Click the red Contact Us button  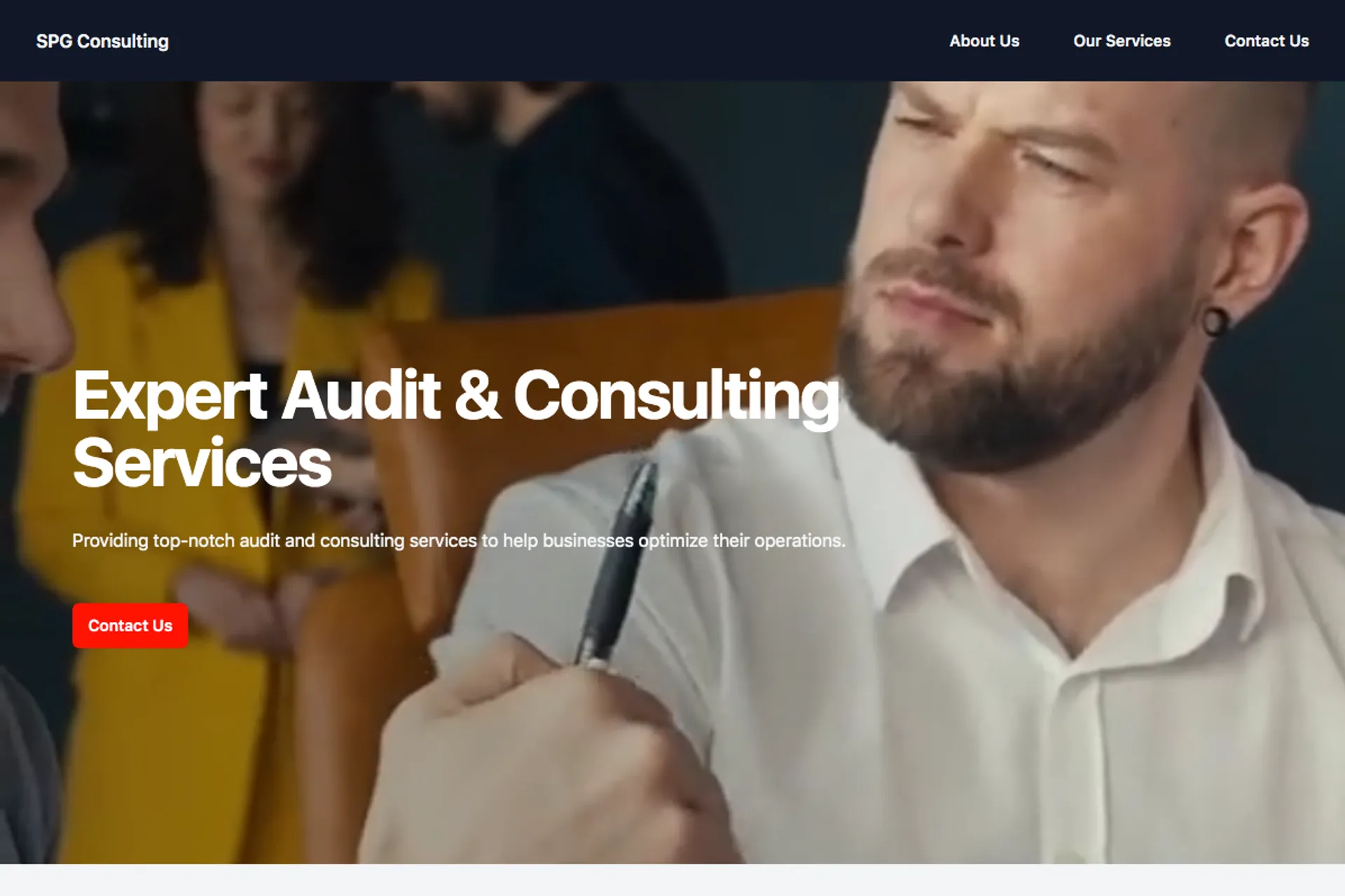(x=130, y=626)
